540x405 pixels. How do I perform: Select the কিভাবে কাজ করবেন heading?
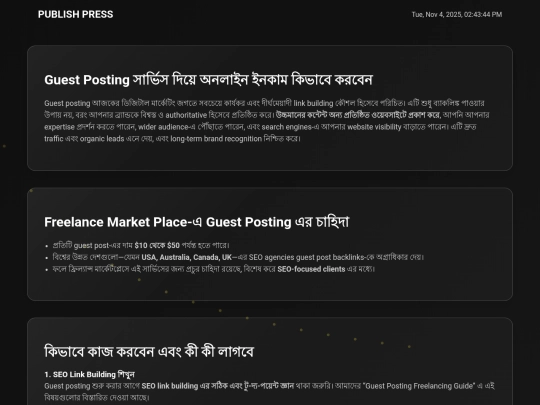click(x=149, y=352)
